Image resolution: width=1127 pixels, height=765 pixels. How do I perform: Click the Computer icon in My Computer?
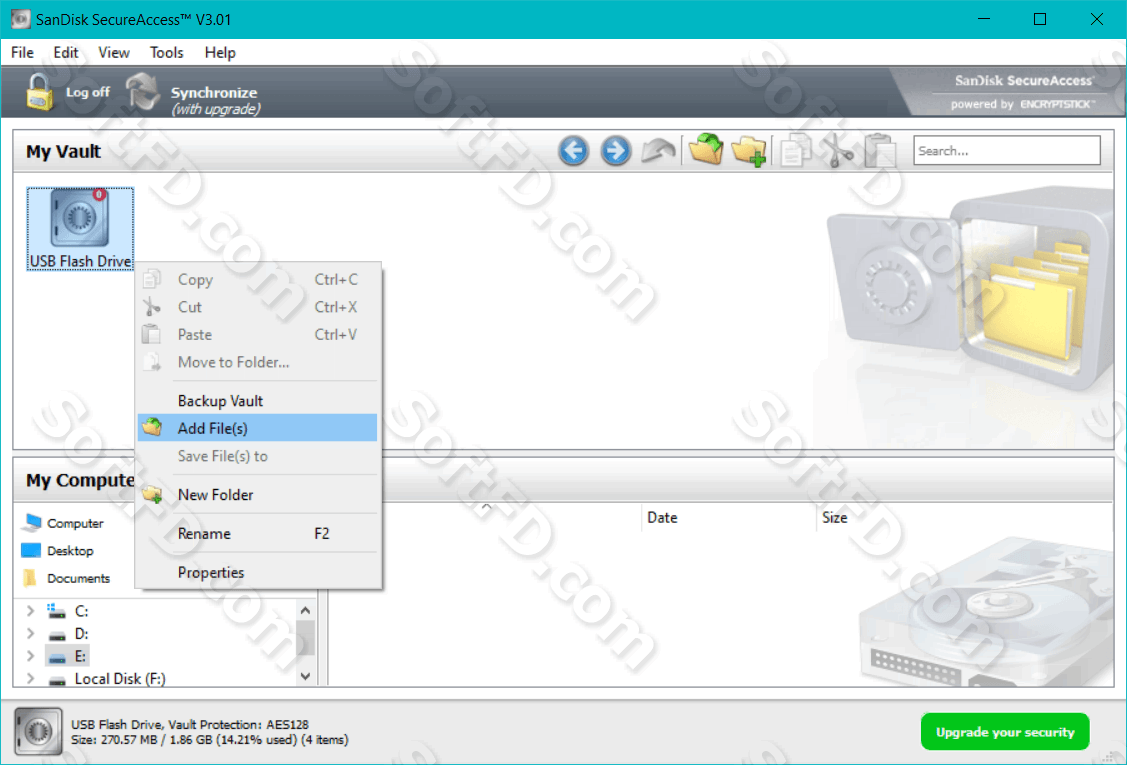pyautogui.click(x=31, y=523)
